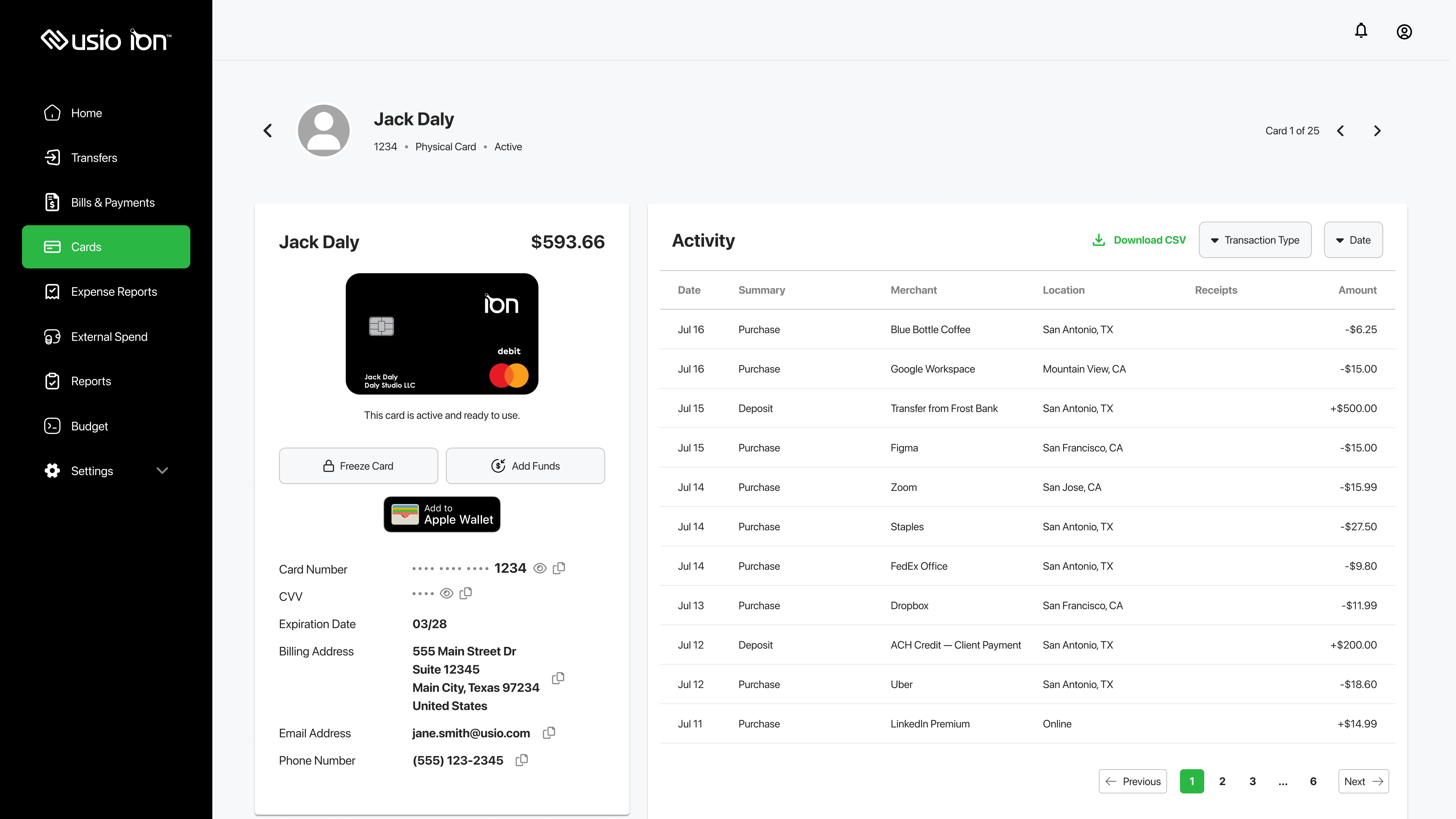Go to activity page 3
The image size is (1456, 819).
(x=1253, y=782)
